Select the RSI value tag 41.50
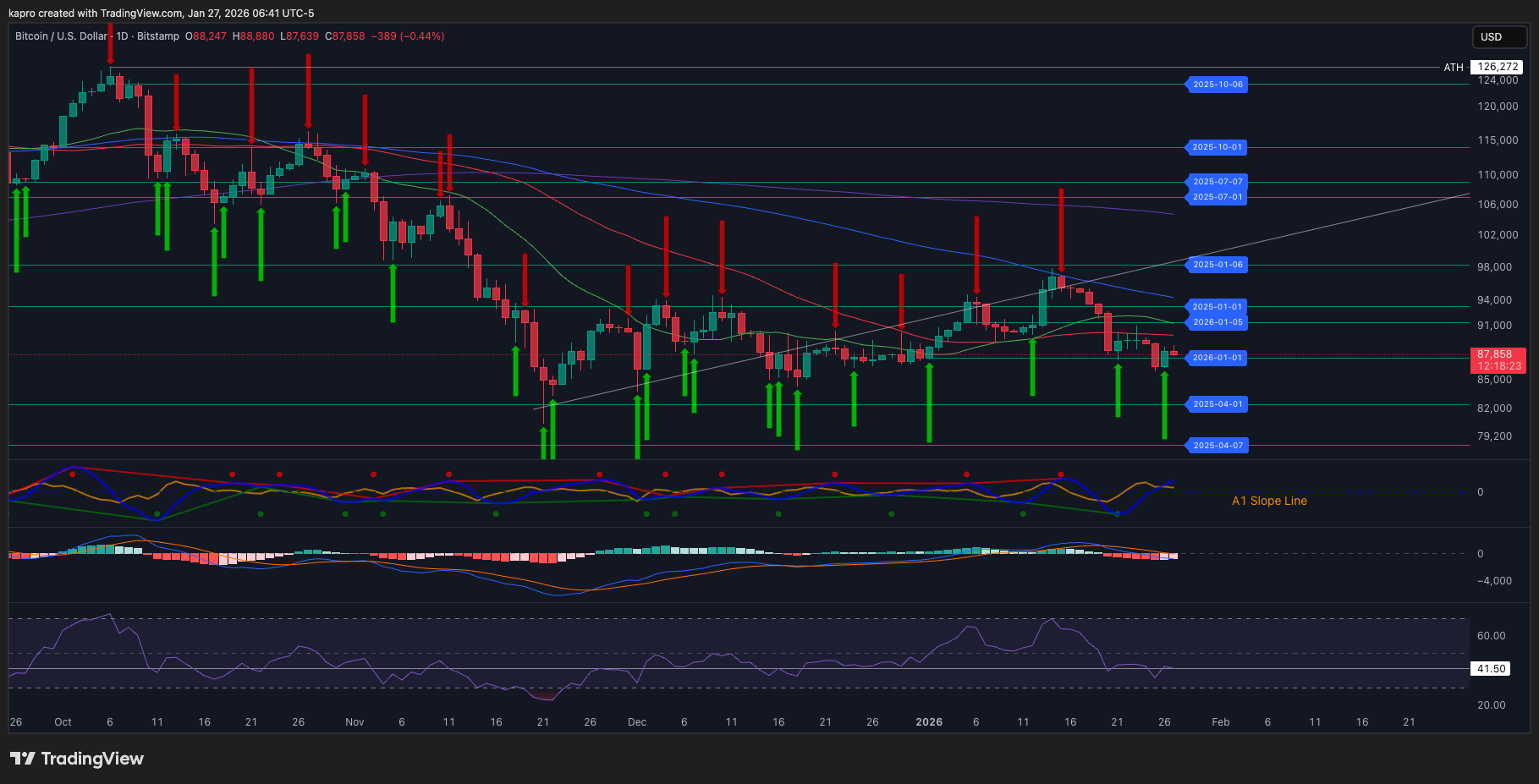The height and width of the screenshot is (784, 1539). click(x=1491, y=669)
